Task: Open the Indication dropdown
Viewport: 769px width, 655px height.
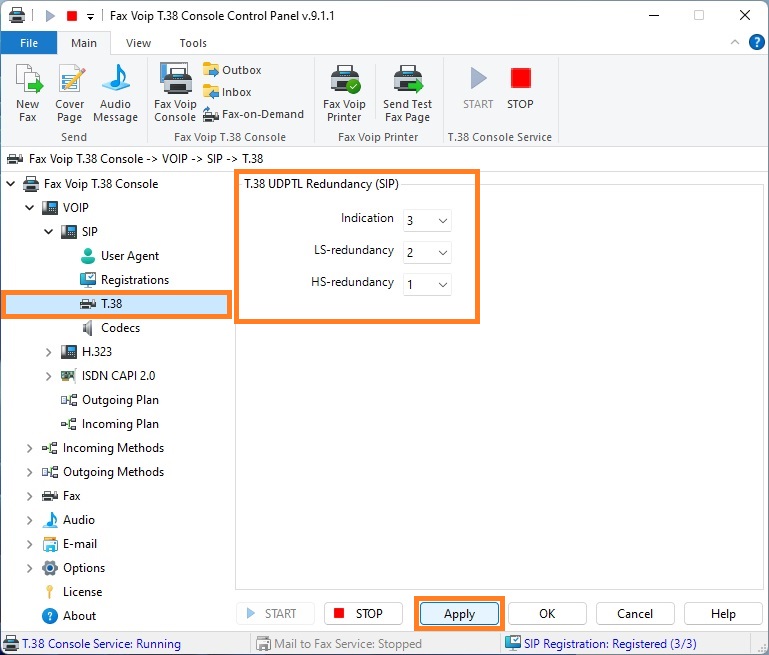Action: coord(427,221)
